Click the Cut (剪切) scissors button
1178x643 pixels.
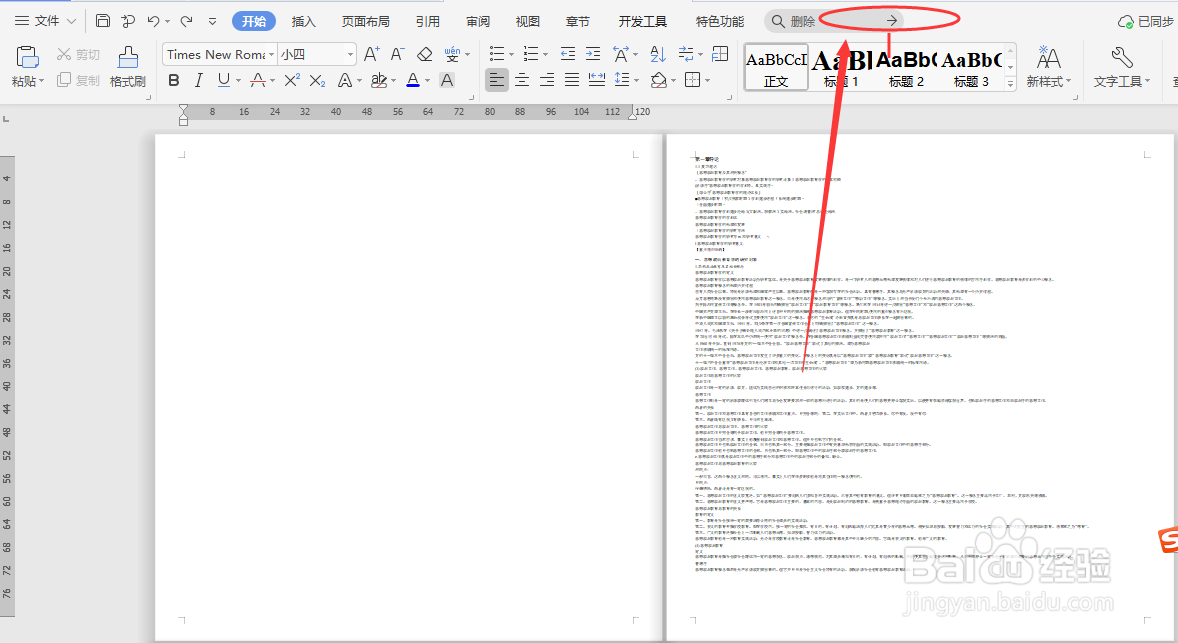tap(78, 55)
